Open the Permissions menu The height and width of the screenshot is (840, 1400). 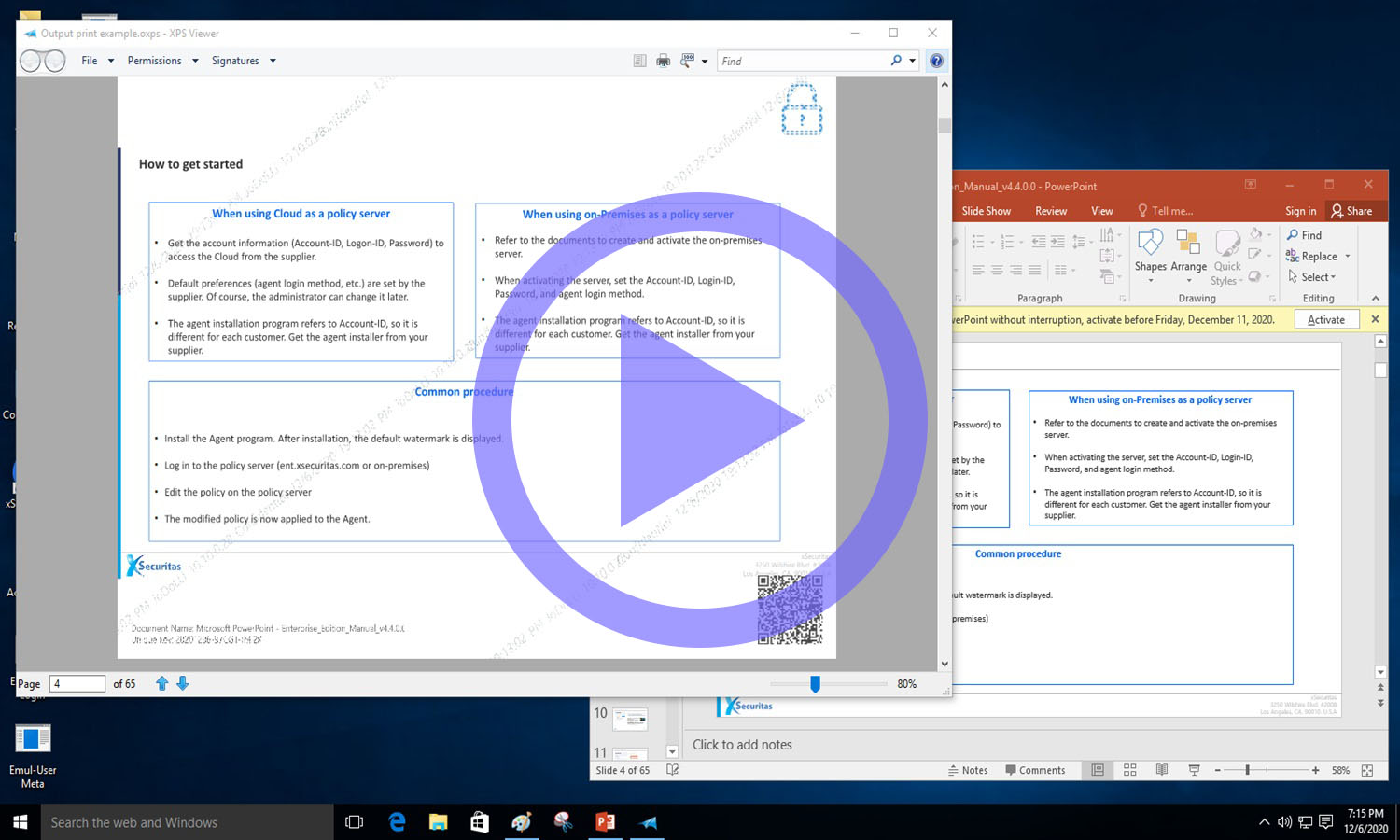tap(162, 61)
